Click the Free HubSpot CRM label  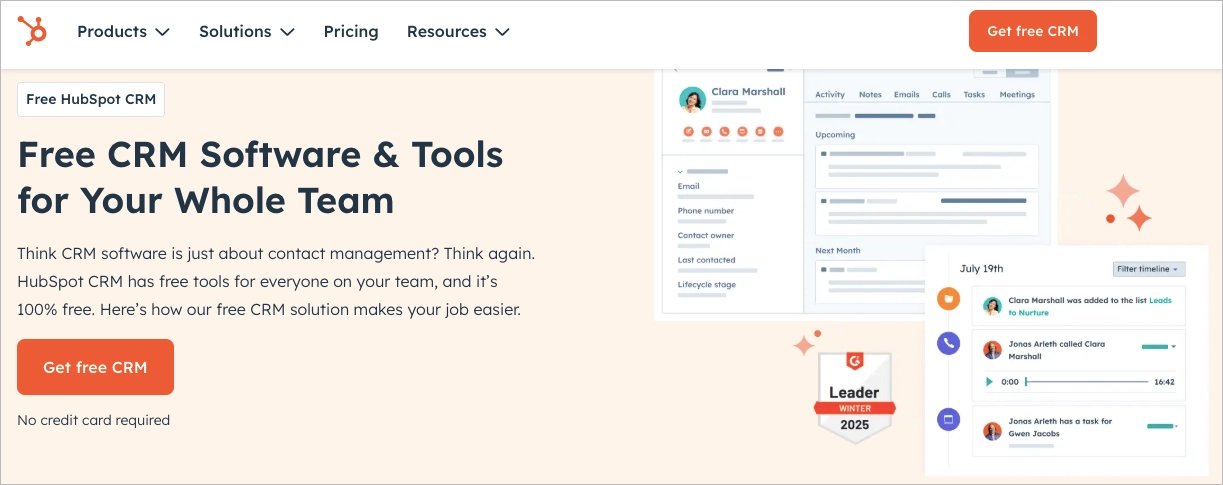[x=91, y=99]
